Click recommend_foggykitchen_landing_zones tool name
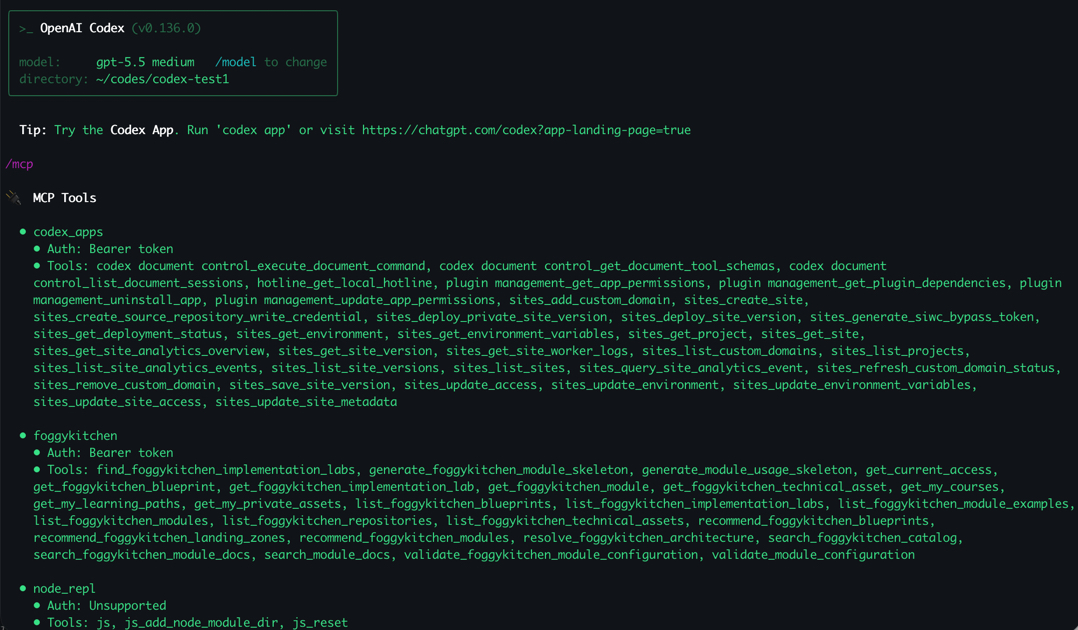The width and height of the screenshot is (1078, 630). point(159,538)
